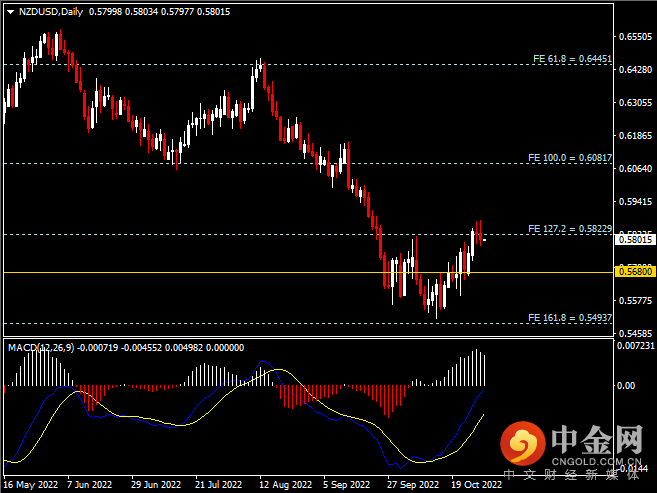Click the MACD(12,26,9) indicator label
The height and width of the screenshot is (493, 657).
[41, 348]
